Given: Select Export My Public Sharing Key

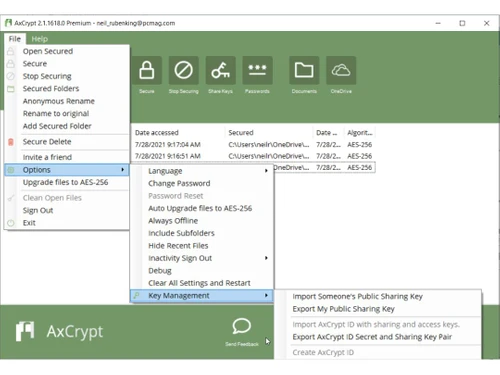Looking at the screenshot, I should [378, 309].
